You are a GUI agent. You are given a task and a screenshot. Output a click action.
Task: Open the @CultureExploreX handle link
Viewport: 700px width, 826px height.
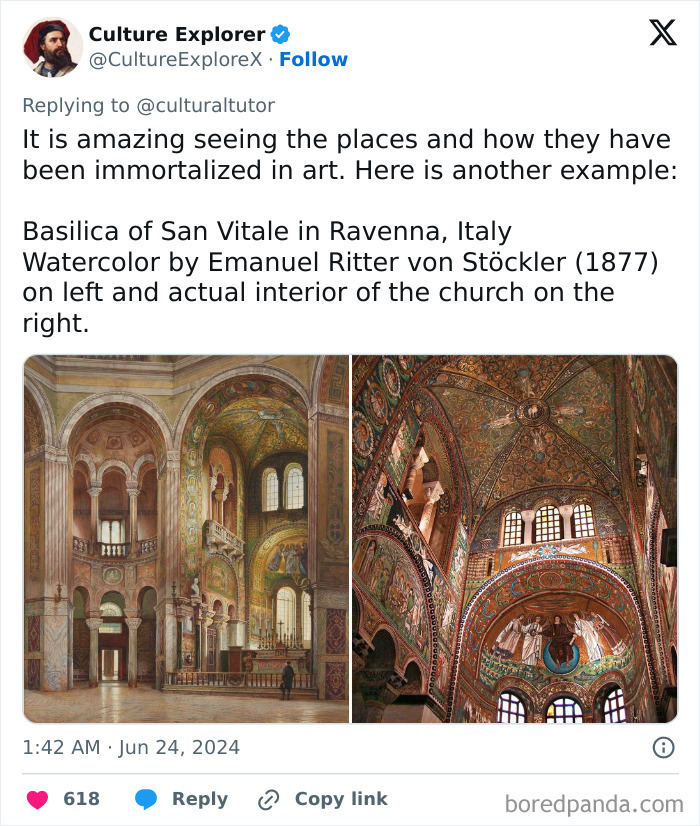(x=176, y=60)
